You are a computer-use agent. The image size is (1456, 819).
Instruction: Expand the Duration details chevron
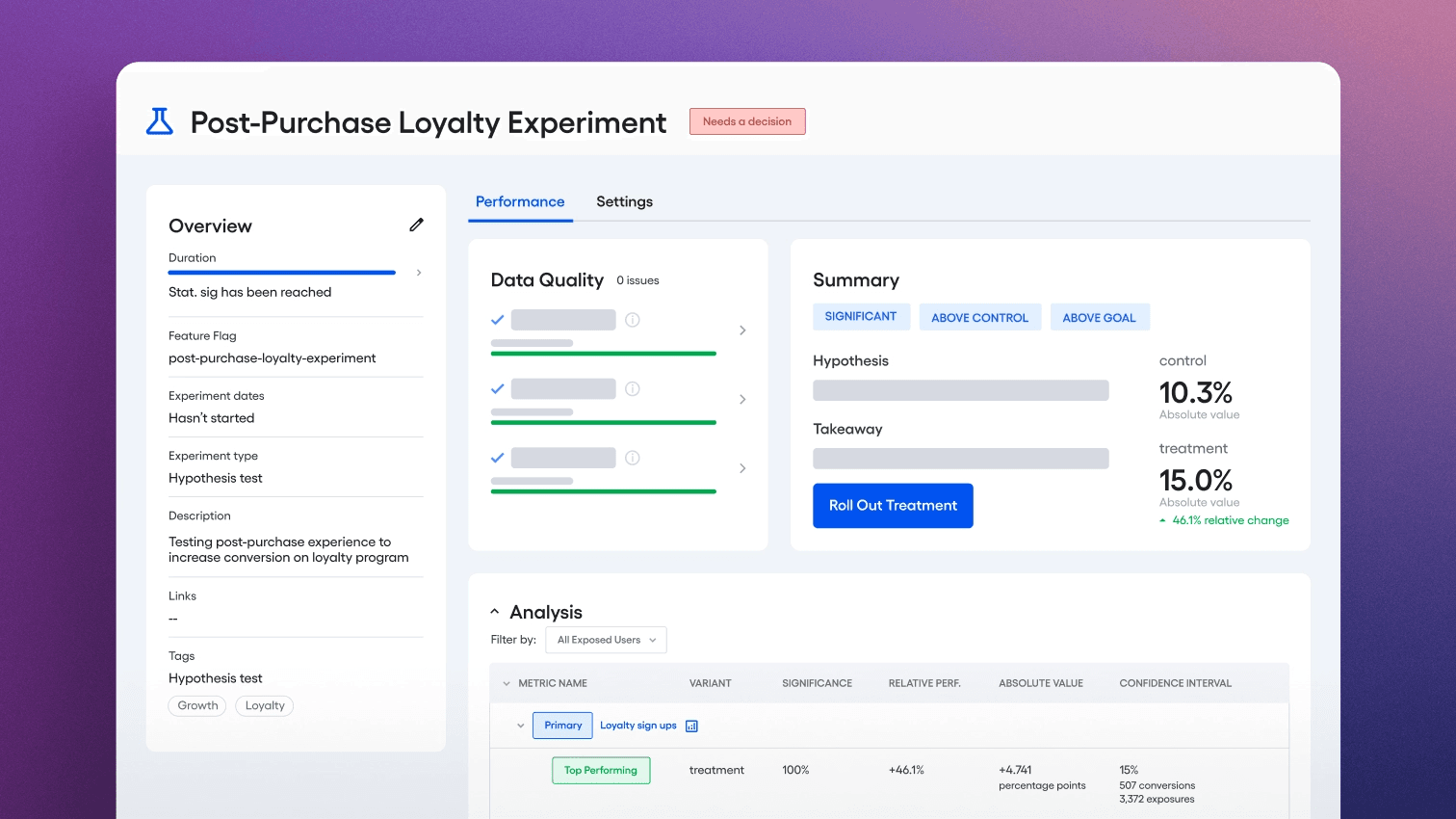[x=419, y=273]
